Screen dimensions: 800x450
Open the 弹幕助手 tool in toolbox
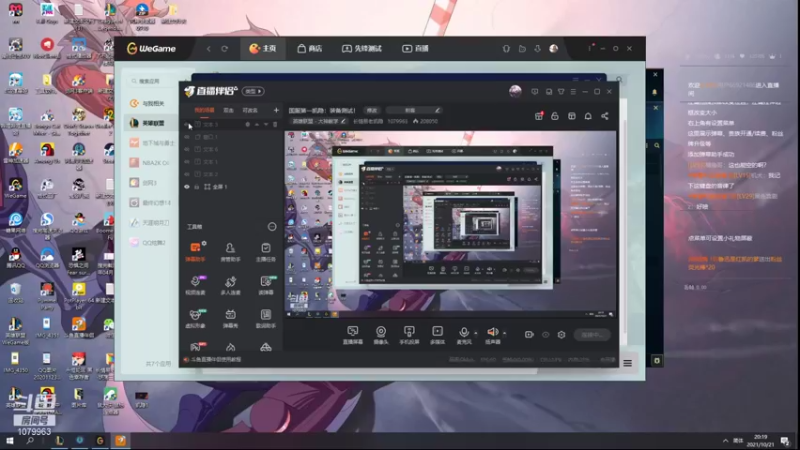(x=195, y=252)
